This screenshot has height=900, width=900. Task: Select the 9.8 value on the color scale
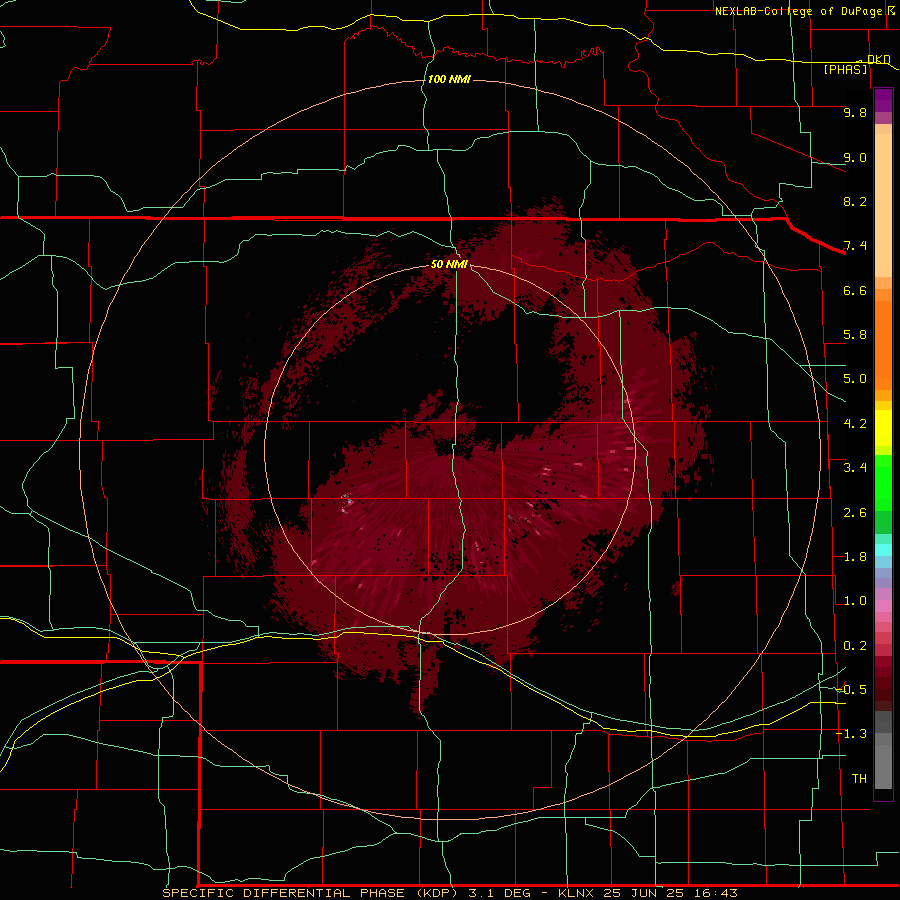(855, 112)
